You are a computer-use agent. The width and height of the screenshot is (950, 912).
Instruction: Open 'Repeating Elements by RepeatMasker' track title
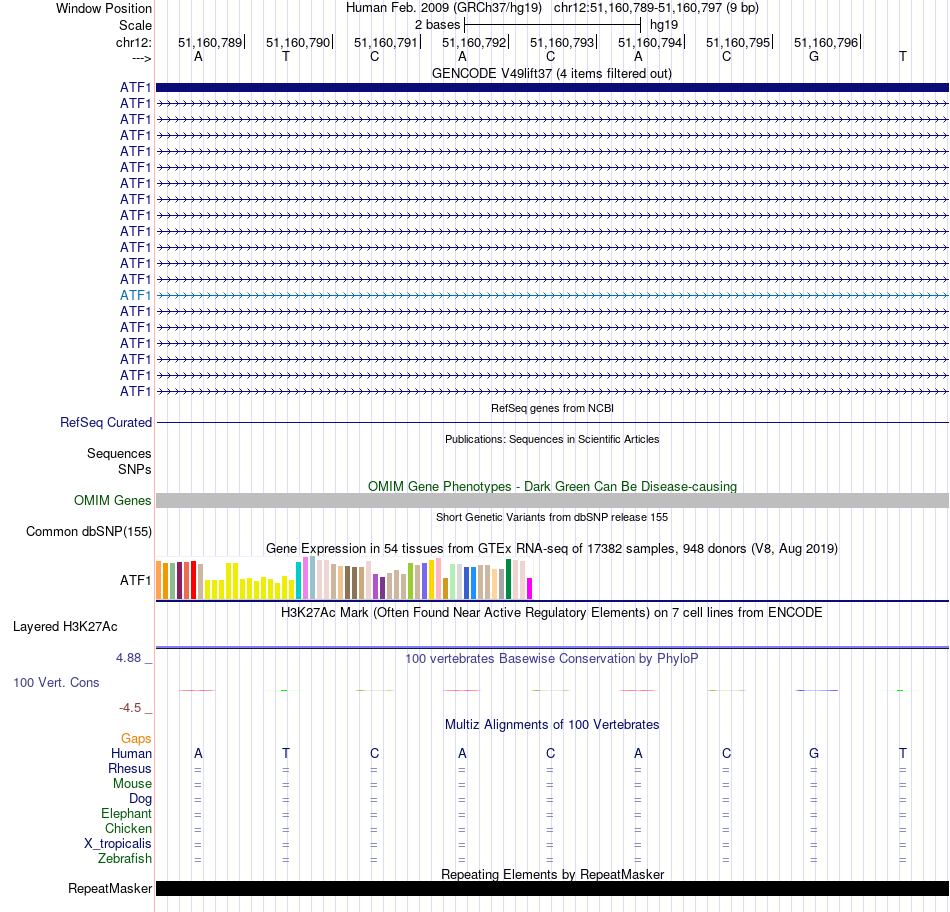click(552, 874)
